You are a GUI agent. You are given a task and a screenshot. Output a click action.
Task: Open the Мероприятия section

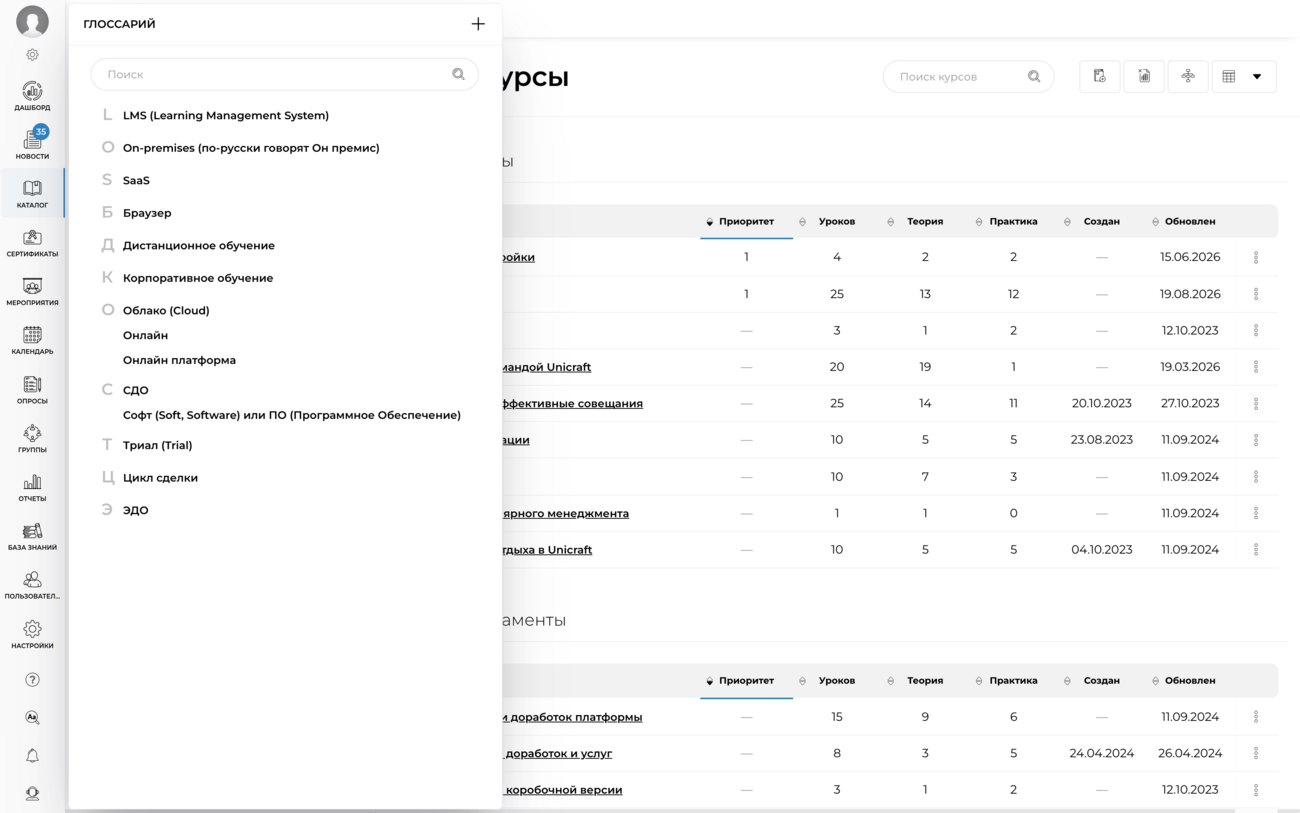pos(32,291)
